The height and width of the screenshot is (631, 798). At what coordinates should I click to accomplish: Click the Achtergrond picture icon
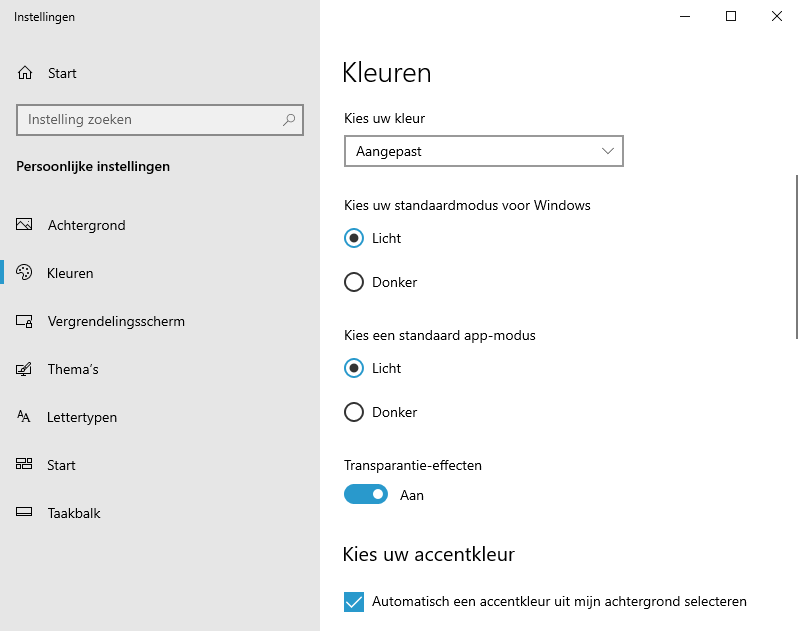tap(25, 225)
